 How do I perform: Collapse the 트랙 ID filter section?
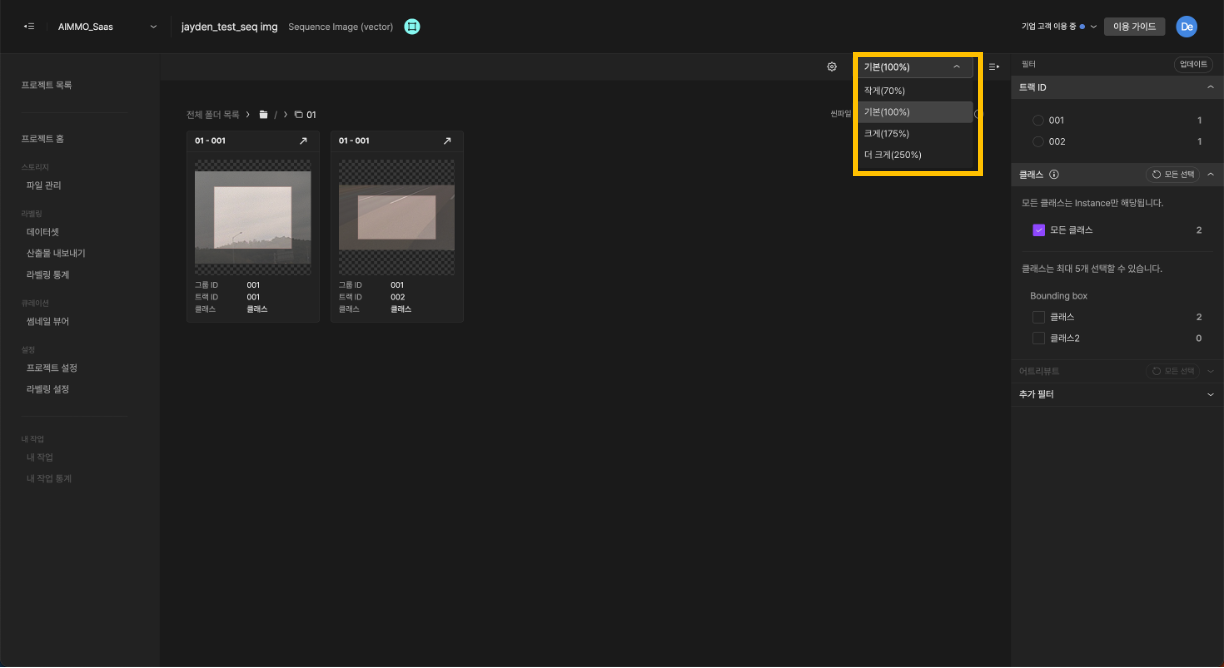[1210, 88]
